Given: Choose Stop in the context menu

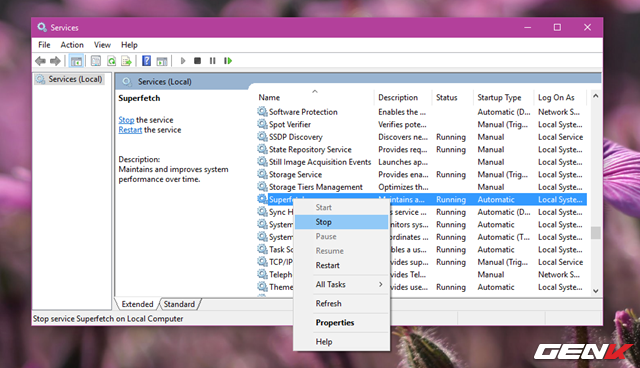Looking at the screenshot, I should coord(341,222).
